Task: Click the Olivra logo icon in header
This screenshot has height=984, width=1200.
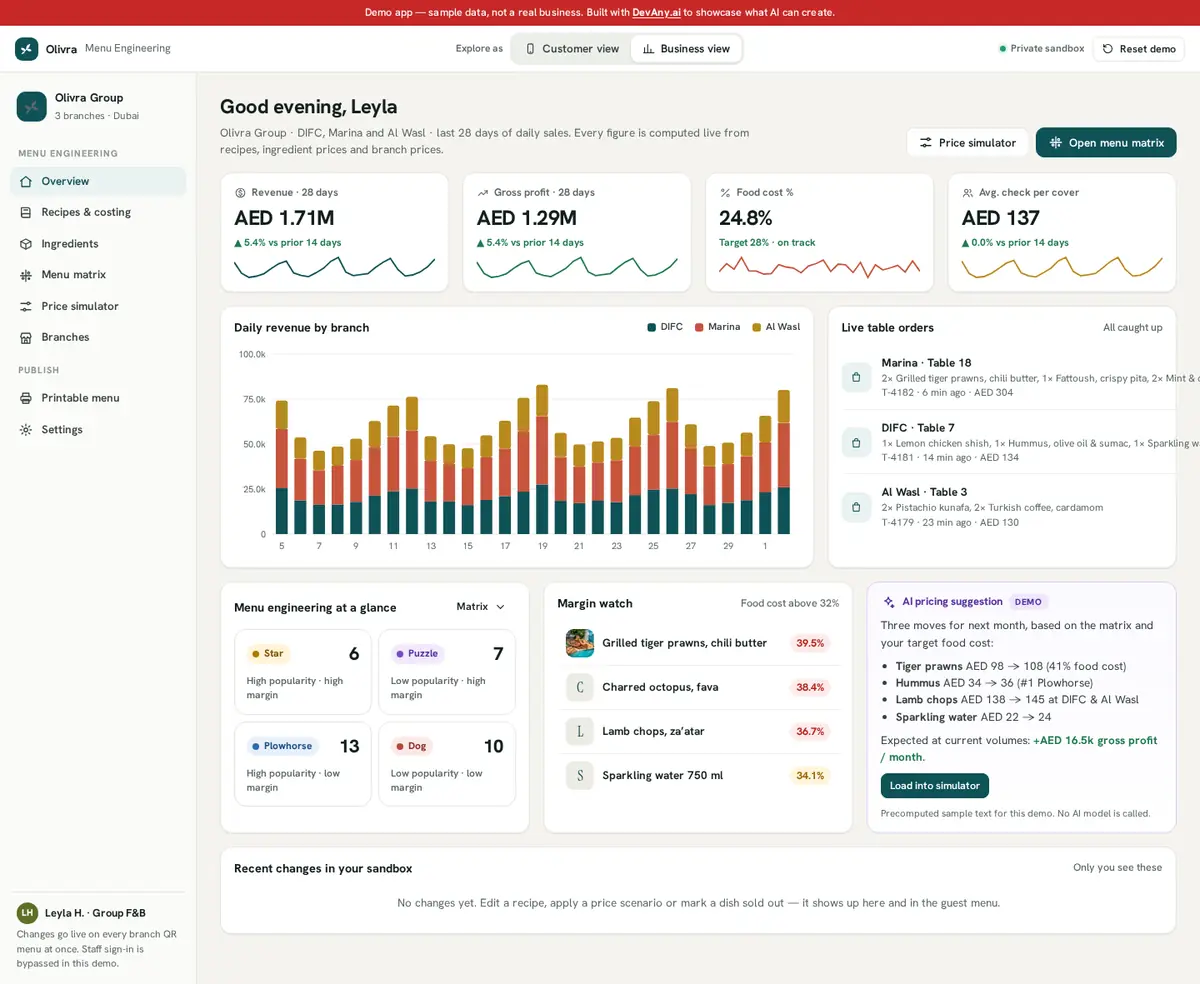Action: click(x=27, y=49)
